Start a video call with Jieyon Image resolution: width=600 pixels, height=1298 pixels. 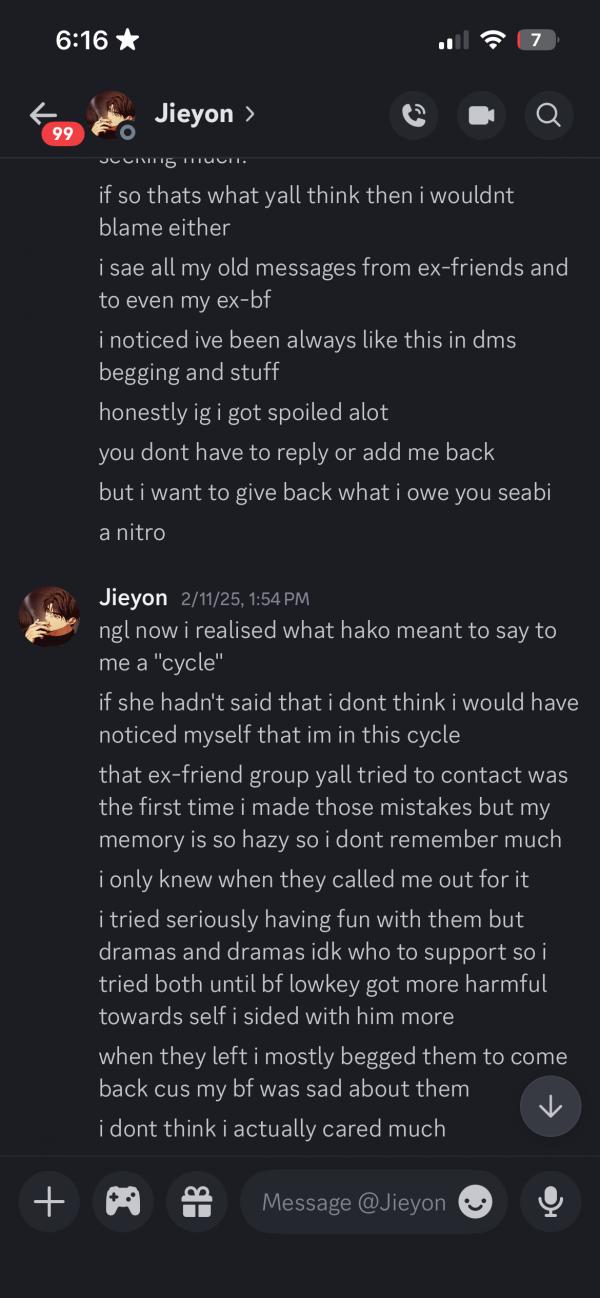point(481,115)
